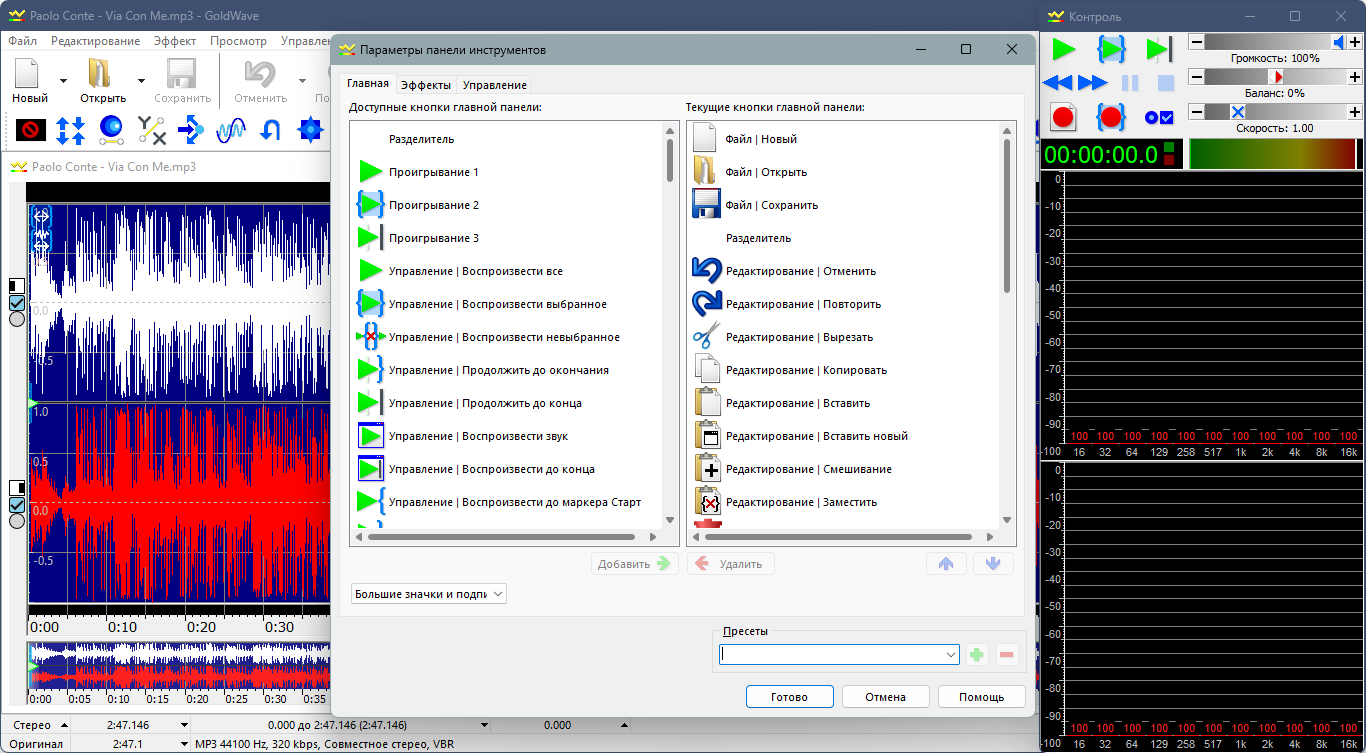Viewport: 1366px width, 753px height.
Task: Switch to the Эффекты tab
Action: [425, 85]
